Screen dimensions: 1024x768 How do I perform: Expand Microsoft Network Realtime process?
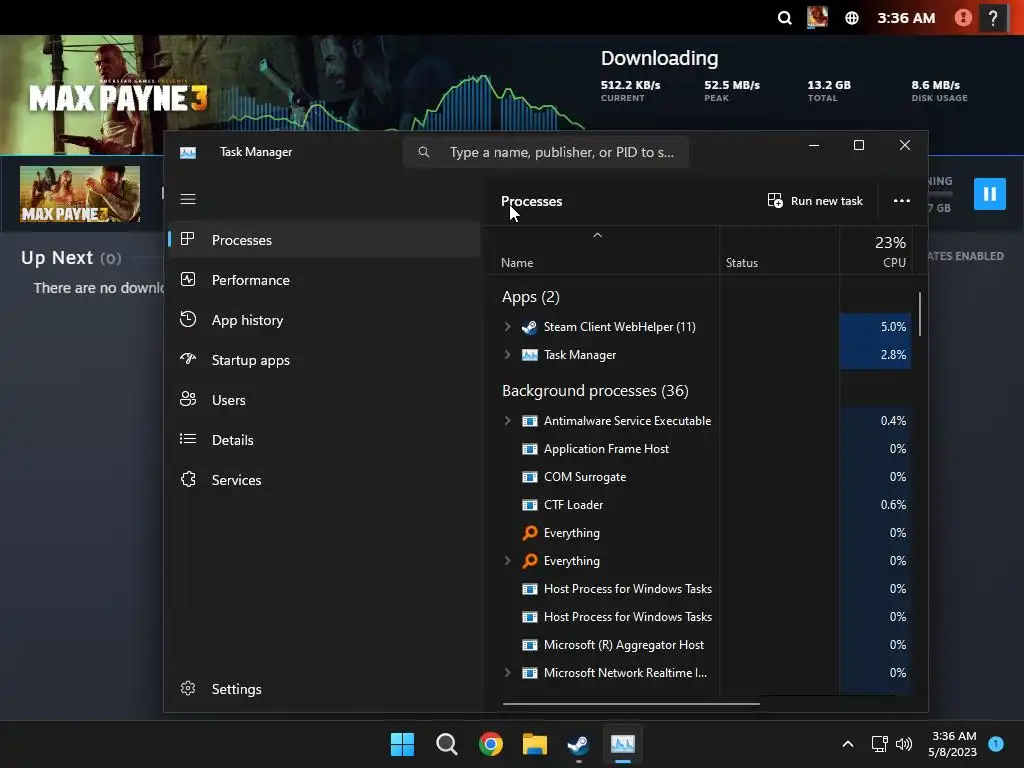tap(507, 673)
